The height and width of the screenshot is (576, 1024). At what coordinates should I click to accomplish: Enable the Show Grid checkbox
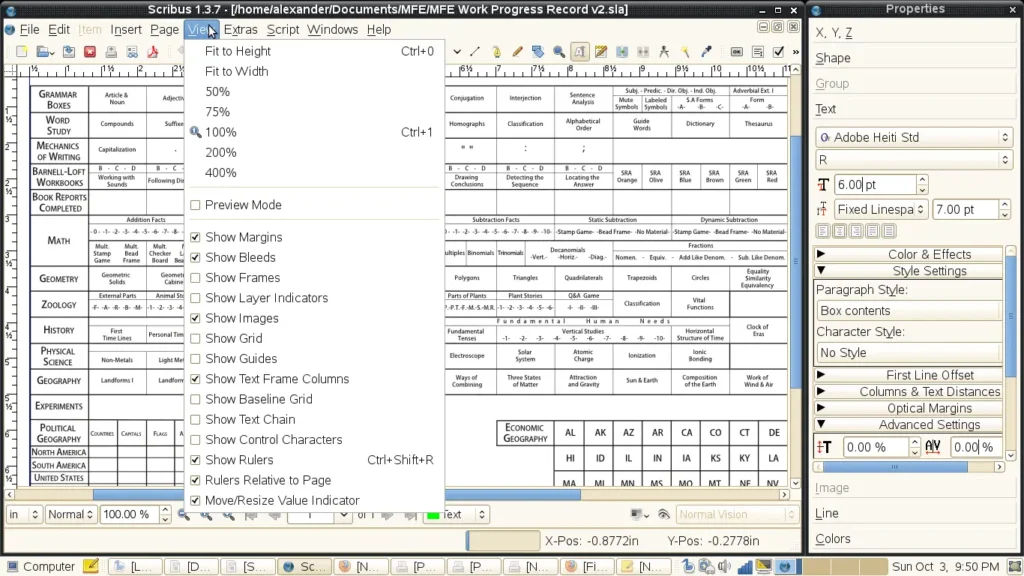[x=195, y=339]
